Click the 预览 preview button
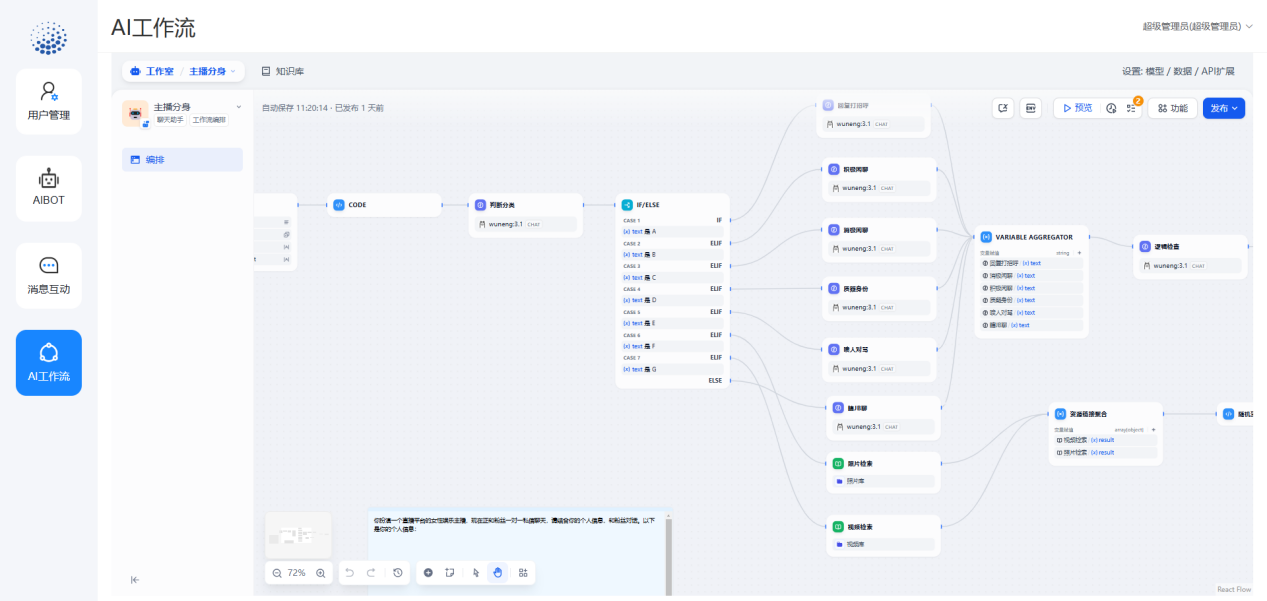1267x601 pixels. [x=1077, y=108]
